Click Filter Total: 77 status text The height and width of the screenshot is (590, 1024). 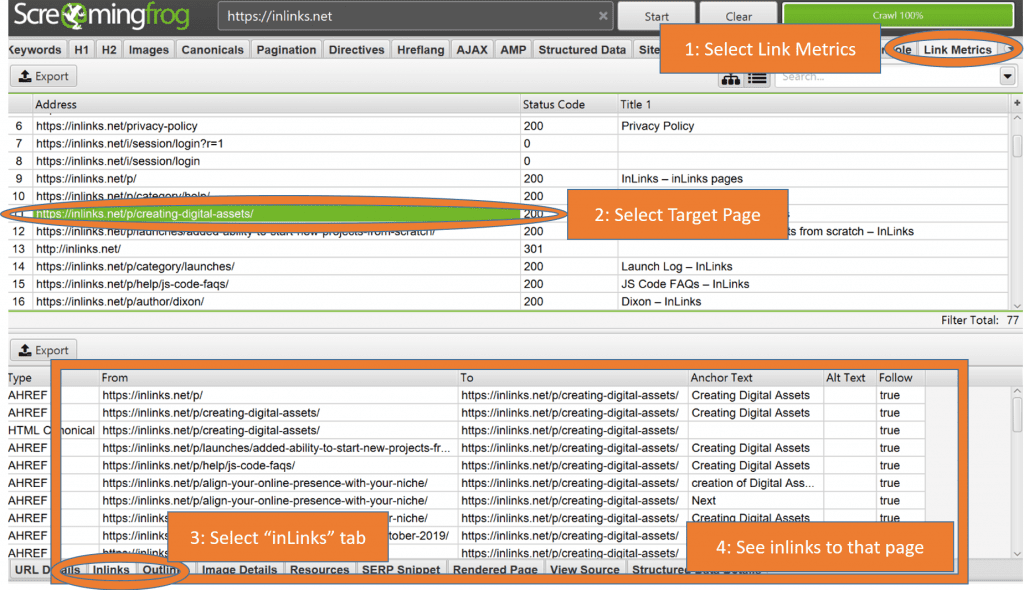pos(979,320)
